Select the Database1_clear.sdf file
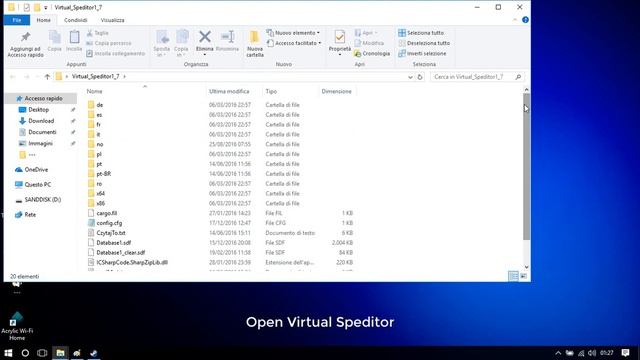This screenshot has height=360, width=640. tap(120, 252)
